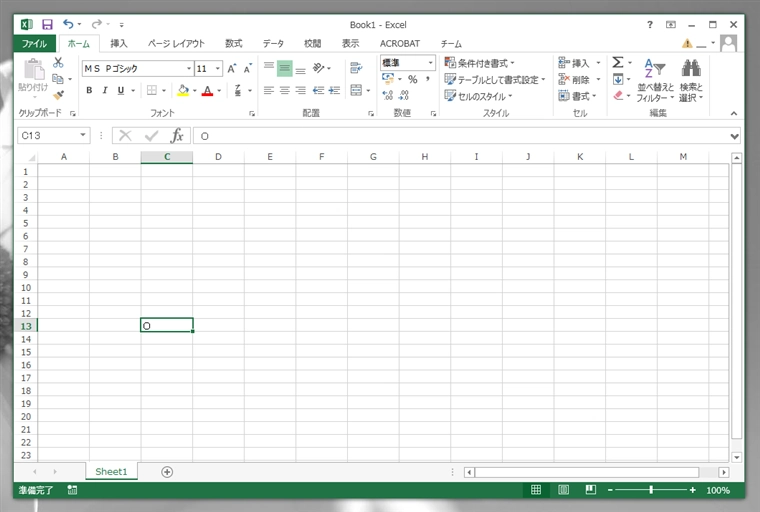Apply cell borders icon
The height and width of the screenshot is (512, 760).
[152, 90]
